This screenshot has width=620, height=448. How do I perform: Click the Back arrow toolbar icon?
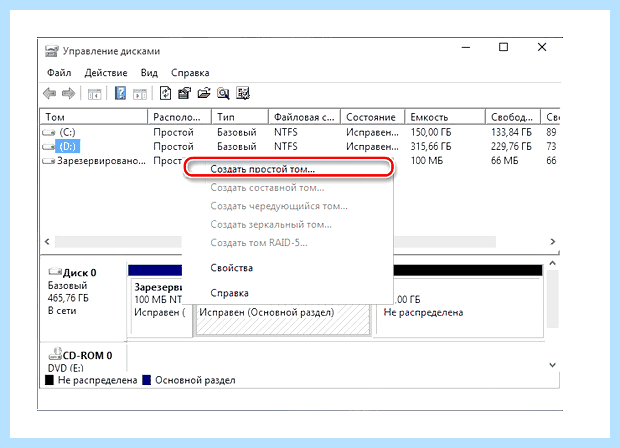[49, 94]
